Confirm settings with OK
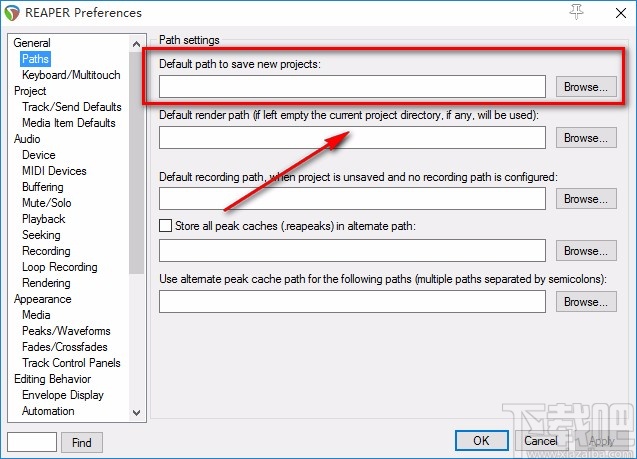This screenshot has height=459, width=637. [x=481, y=441]
